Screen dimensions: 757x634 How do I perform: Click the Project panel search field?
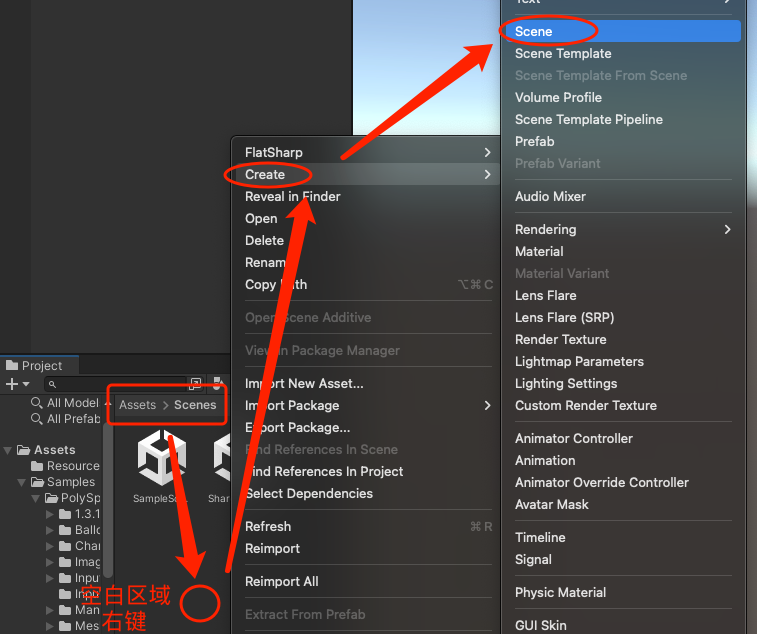tap(116, 384)
